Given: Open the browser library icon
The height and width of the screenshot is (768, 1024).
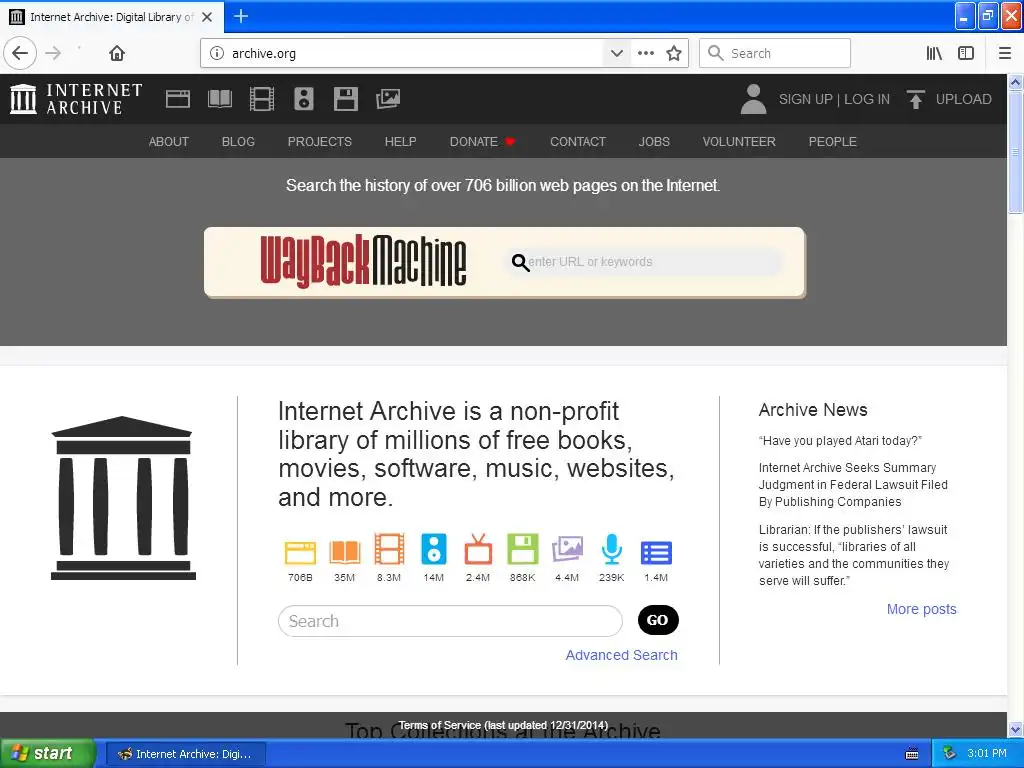Looking at the screenshot, I should 934,53.
